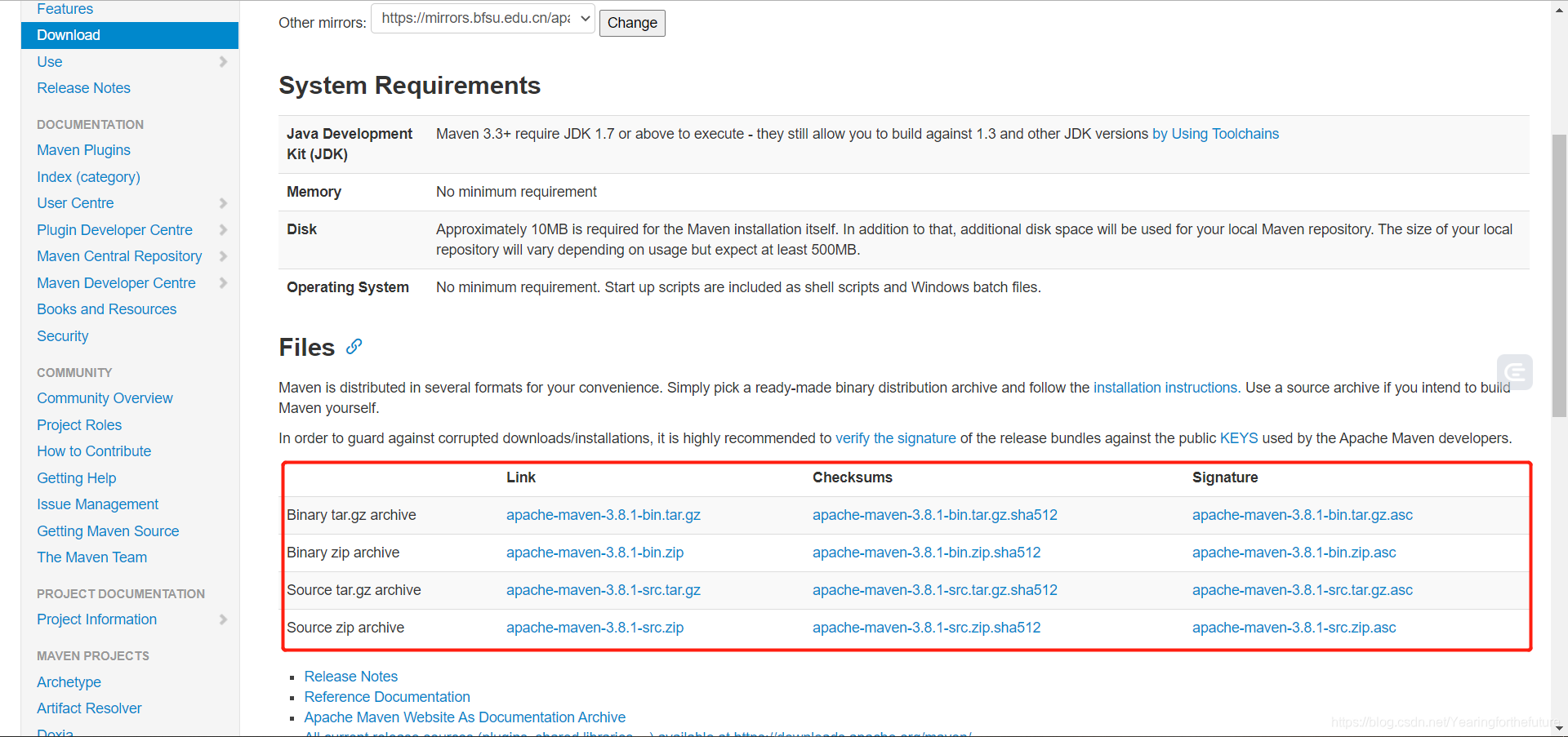This screenshot has height=737, width=1568.
Task: Open Maven Plugins in the sidebar
Action: pyautogui.click(x=83, y=150)
